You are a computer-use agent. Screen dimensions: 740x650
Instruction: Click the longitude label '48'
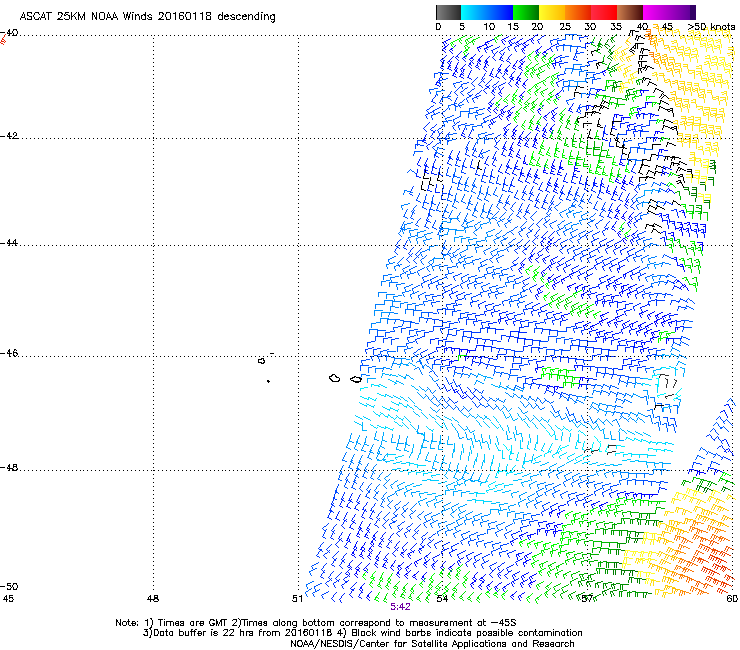click(153, 599)
